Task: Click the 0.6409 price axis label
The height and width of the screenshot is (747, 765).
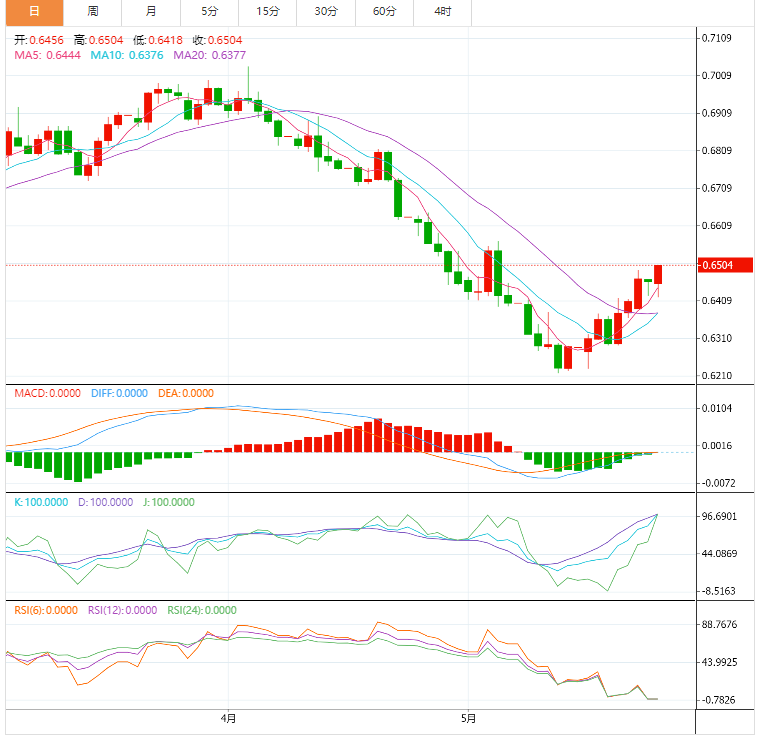Action: pyautogui.click(x=717, y=301)
